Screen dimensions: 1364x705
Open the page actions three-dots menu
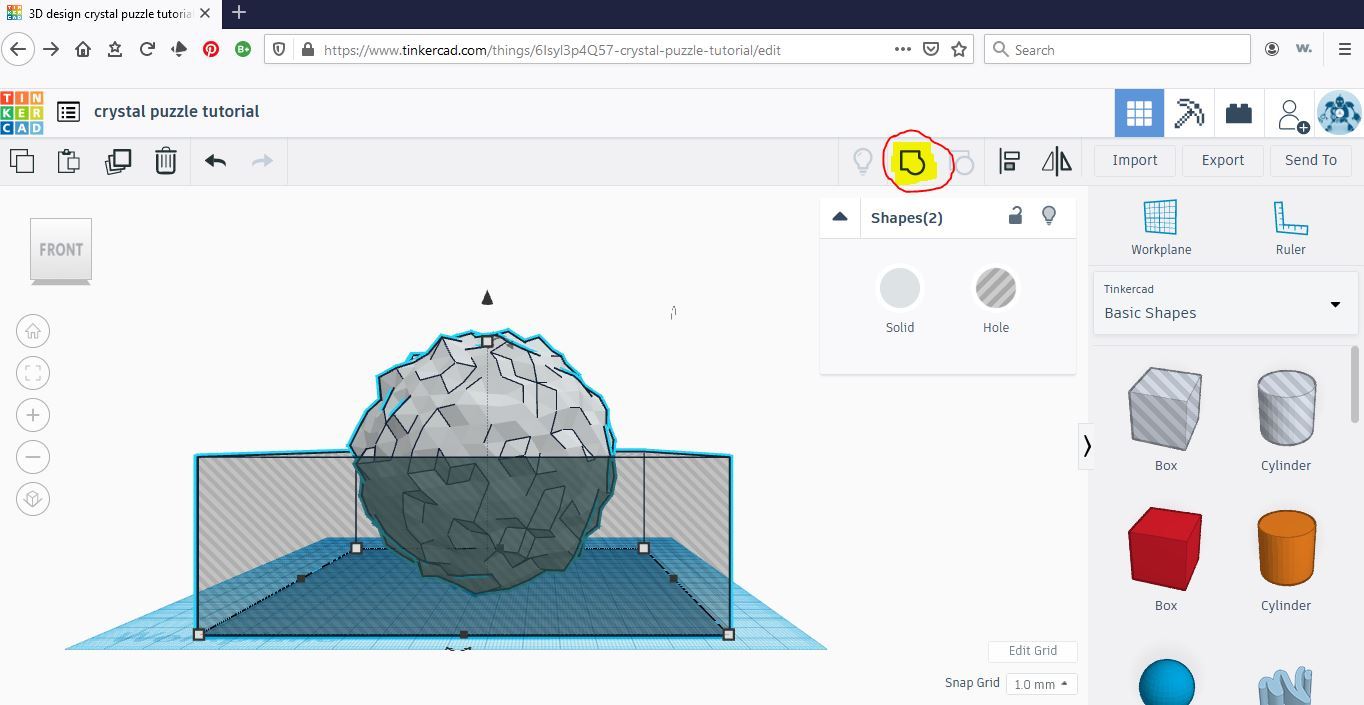[x=902, y=49]
